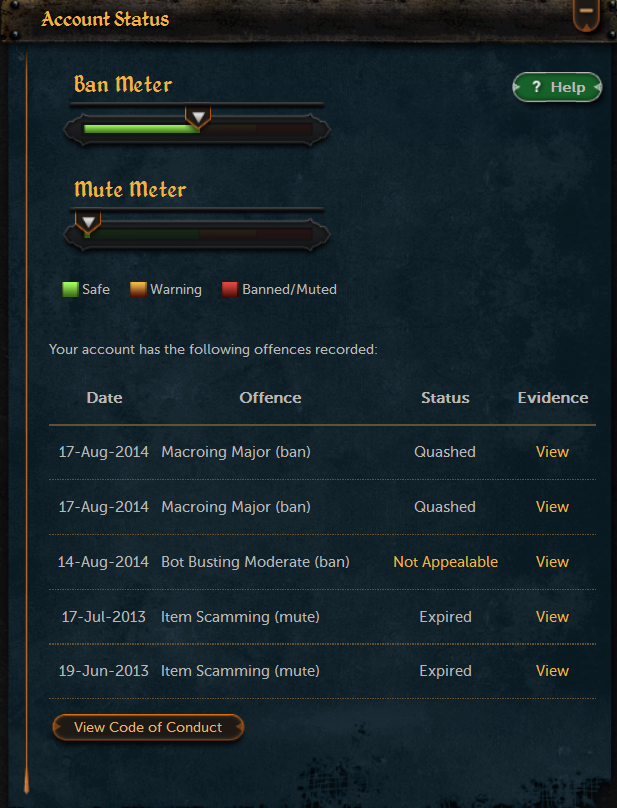Open the Help button
This screenshot has height=808, width=617.
point(557,87)
